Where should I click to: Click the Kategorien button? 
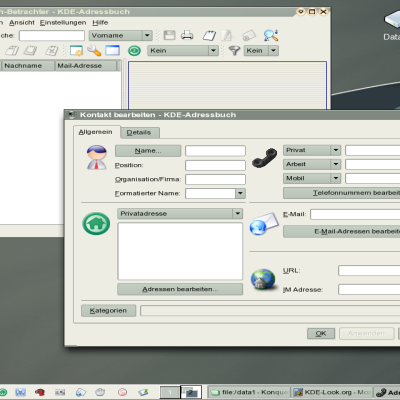(108, 311)
